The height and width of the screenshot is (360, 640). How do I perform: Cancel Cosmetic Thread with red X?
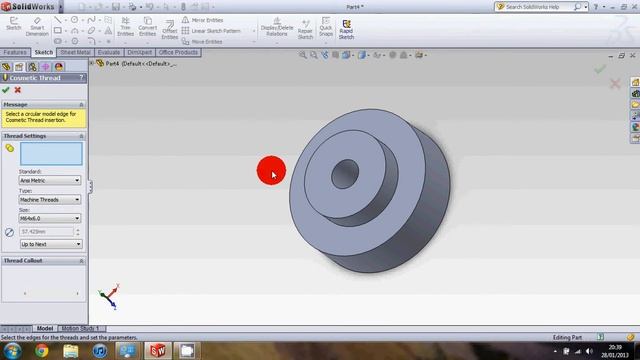pos(18,90)
